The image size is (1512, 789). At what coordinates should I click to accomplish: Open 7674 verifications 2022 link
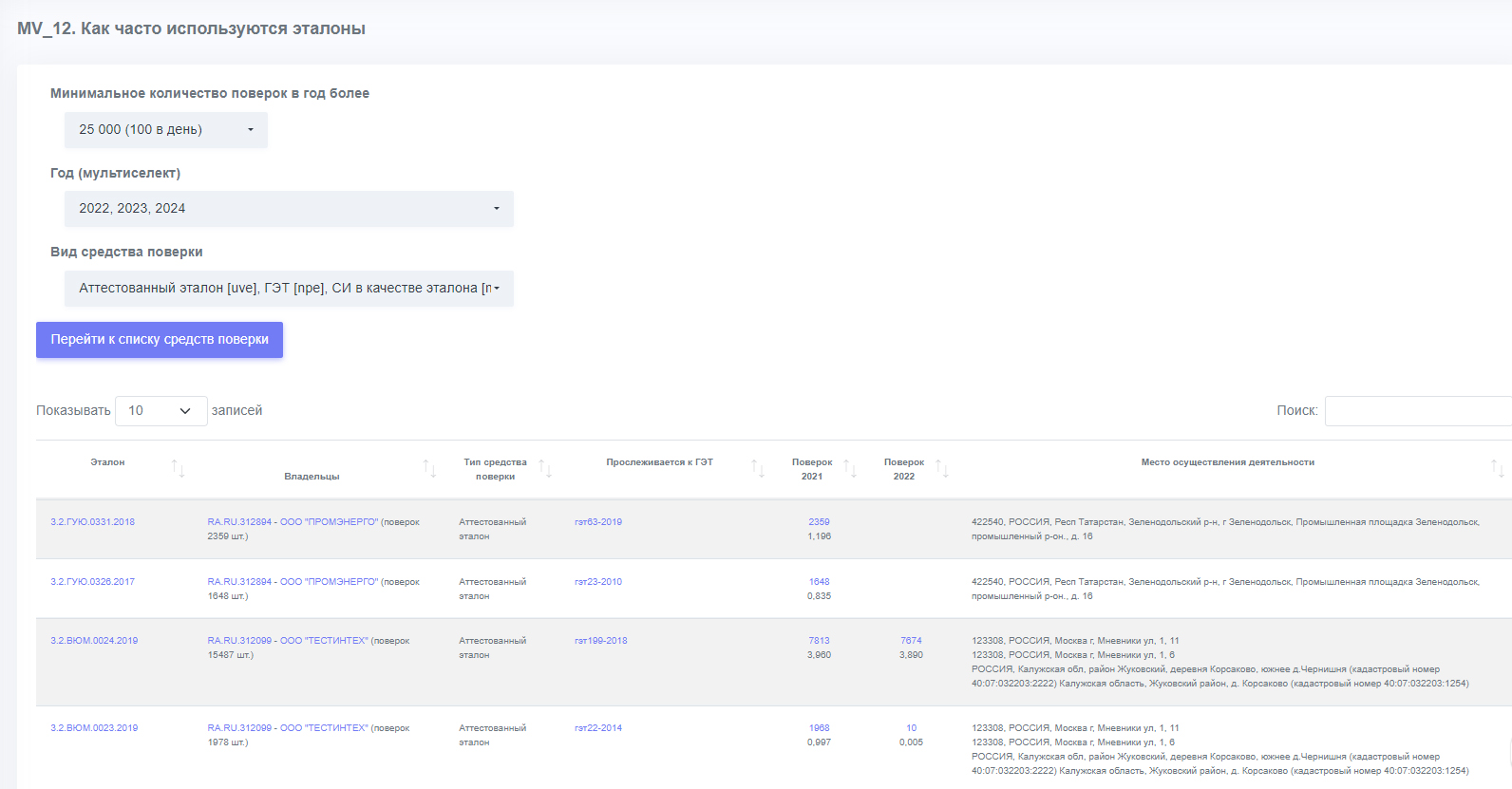911,641
